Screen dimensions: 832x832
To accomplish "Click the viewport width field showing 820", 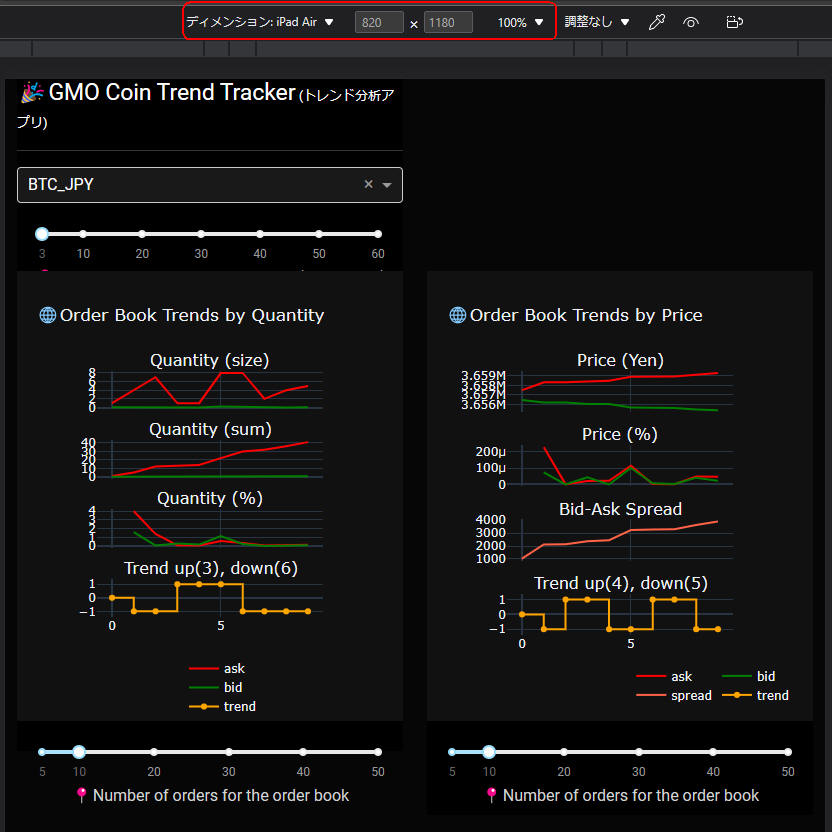I will [x=379, y=22].
